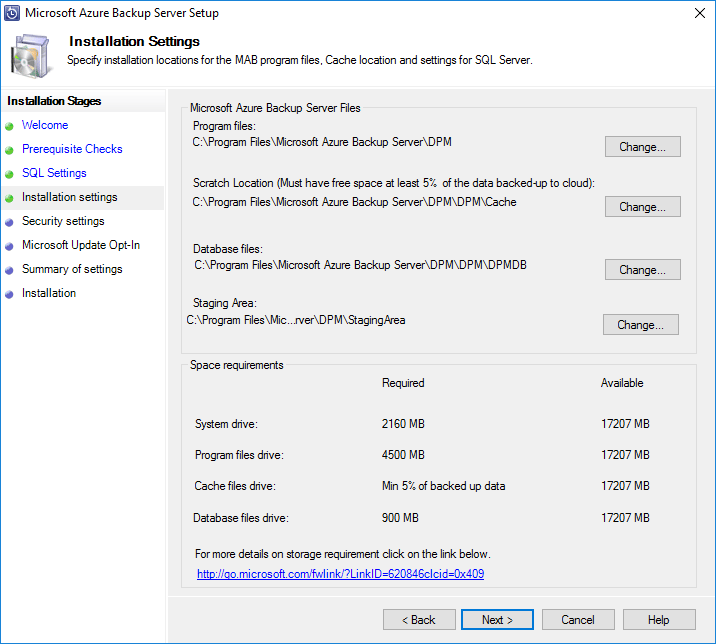
Task: Select the Installation stage in sidebar
Action: [49, 293]
